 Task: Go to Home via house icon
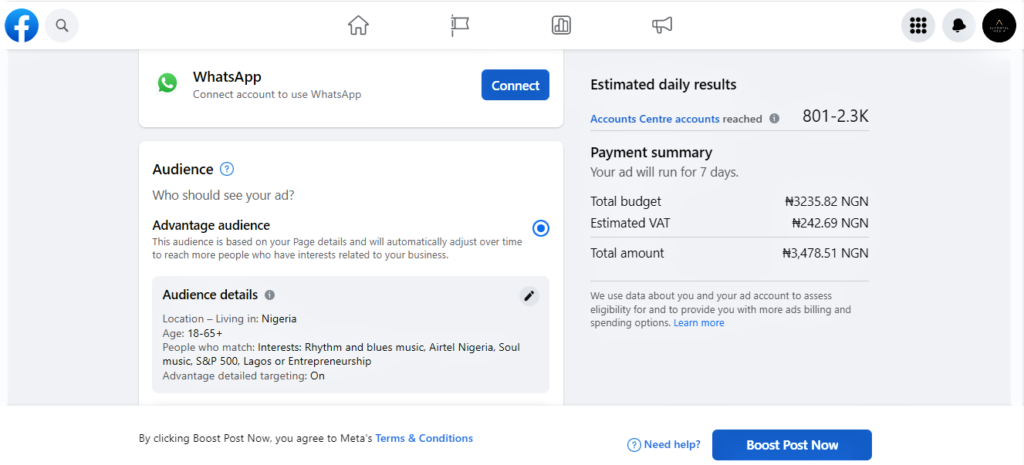(x=358, y=25)
